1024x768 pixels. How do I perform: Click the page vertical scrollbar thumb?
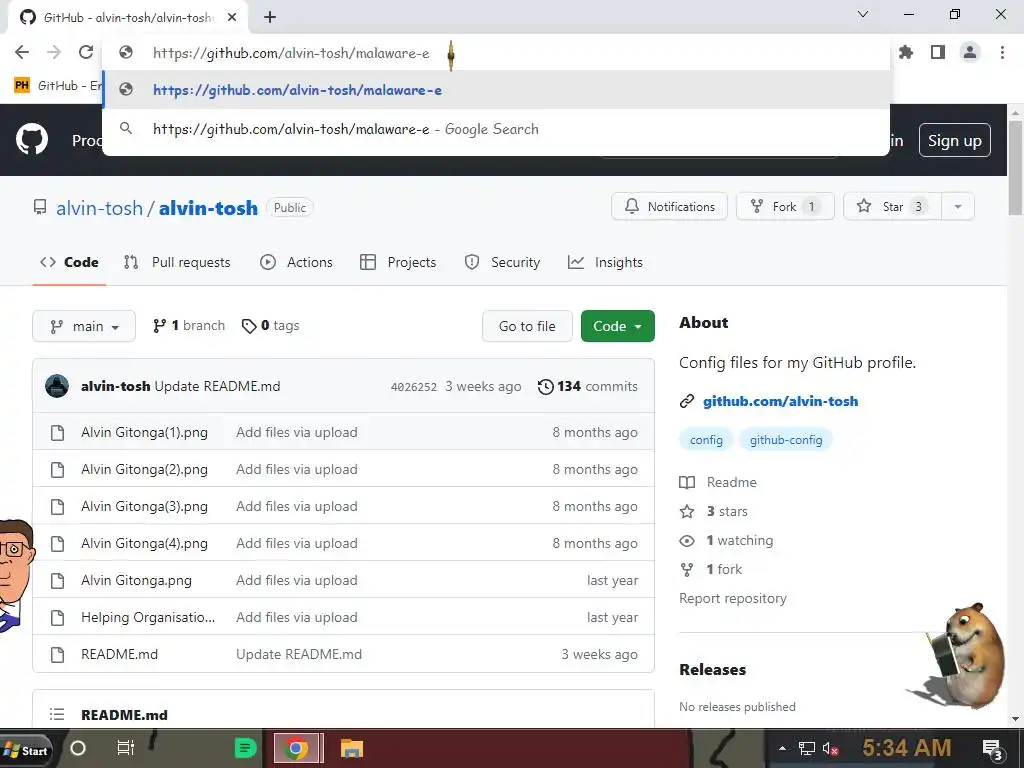point(1015,167)
